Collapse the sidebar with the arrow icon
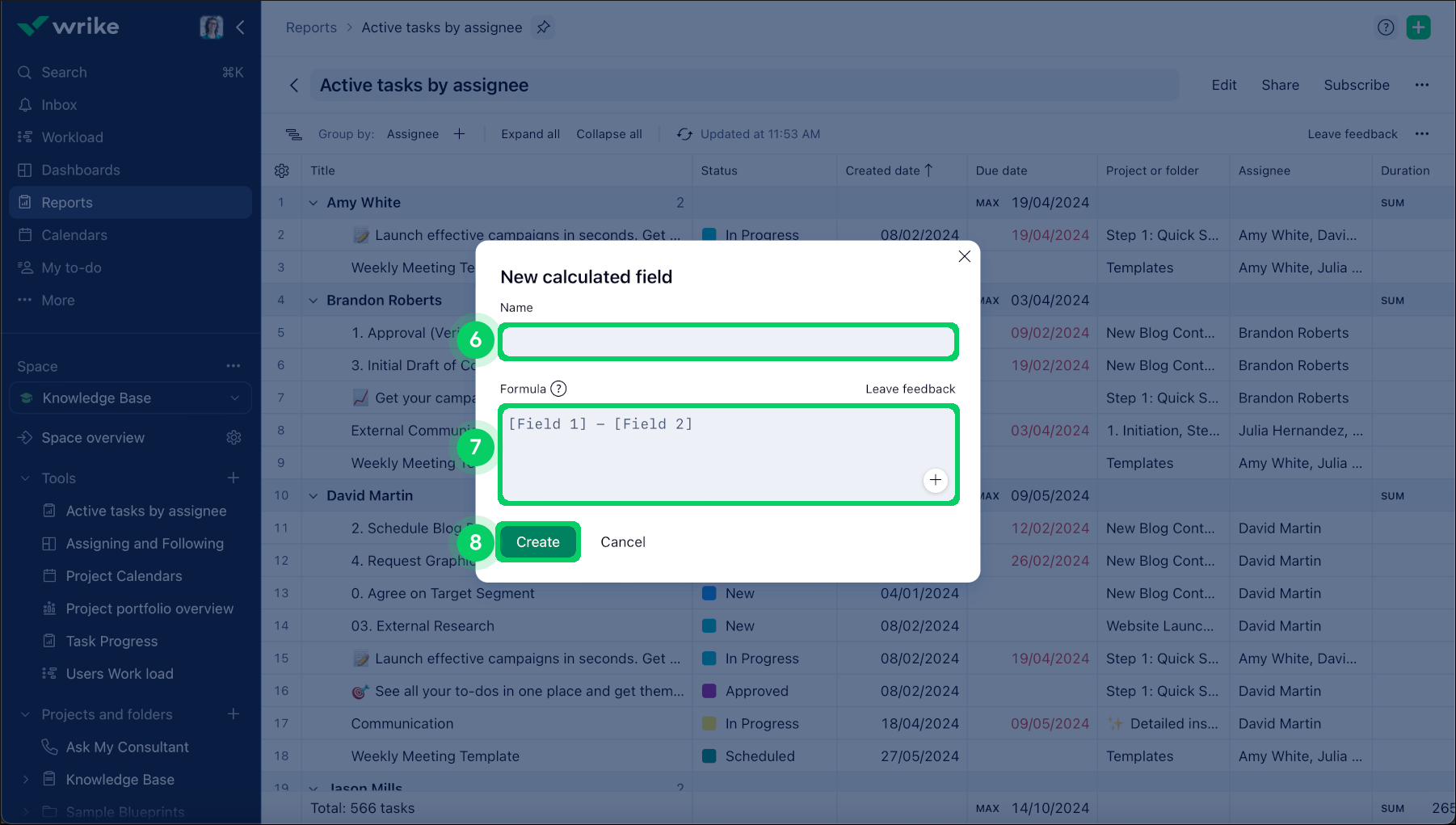The height and width of the screenshot is (825, 1456). point(240,27)
